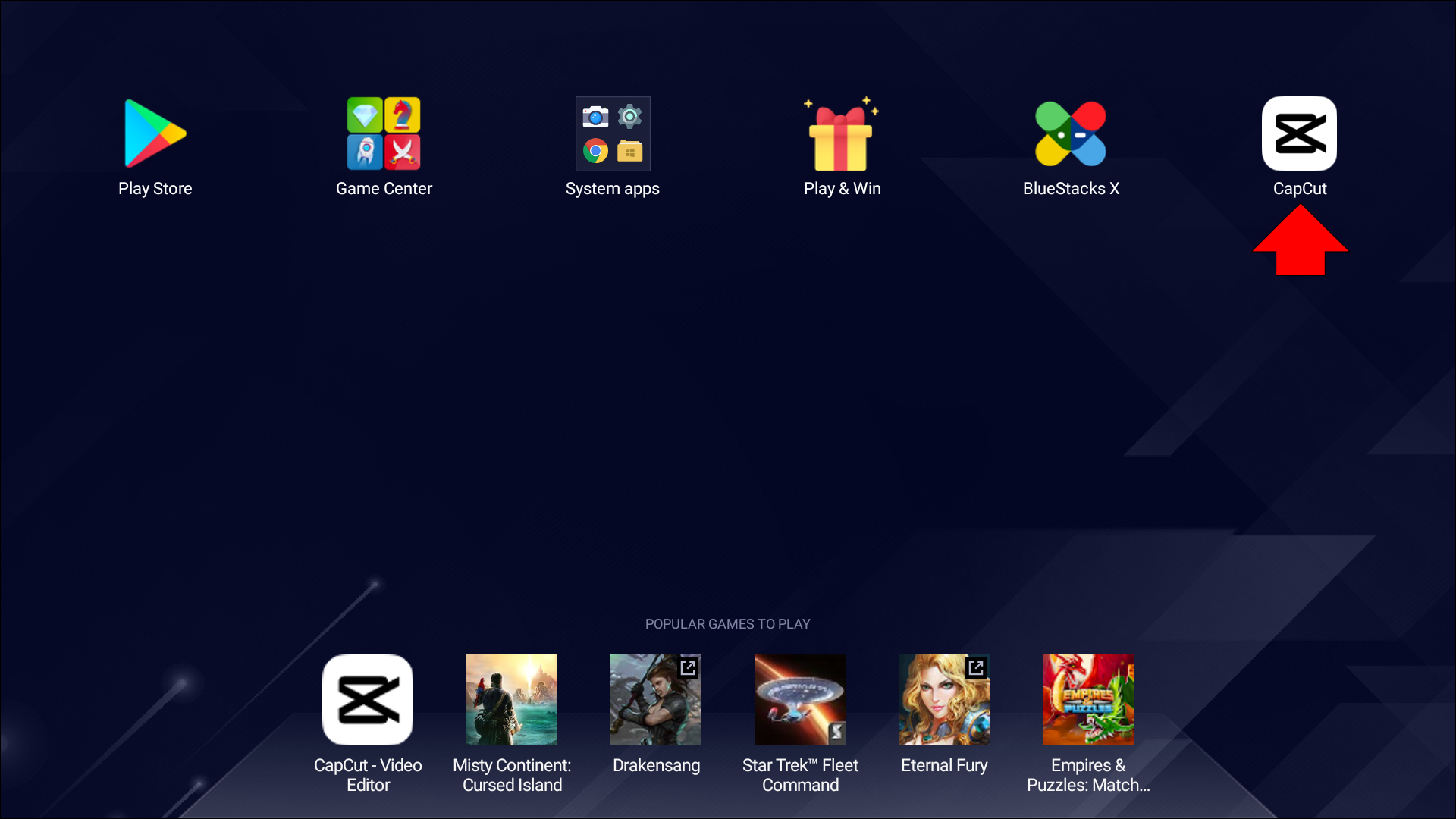Screen dimensions: 1456x819
Task: Open the Empires & Puzzles game artwork
Action: click(x=1088, y=699)
